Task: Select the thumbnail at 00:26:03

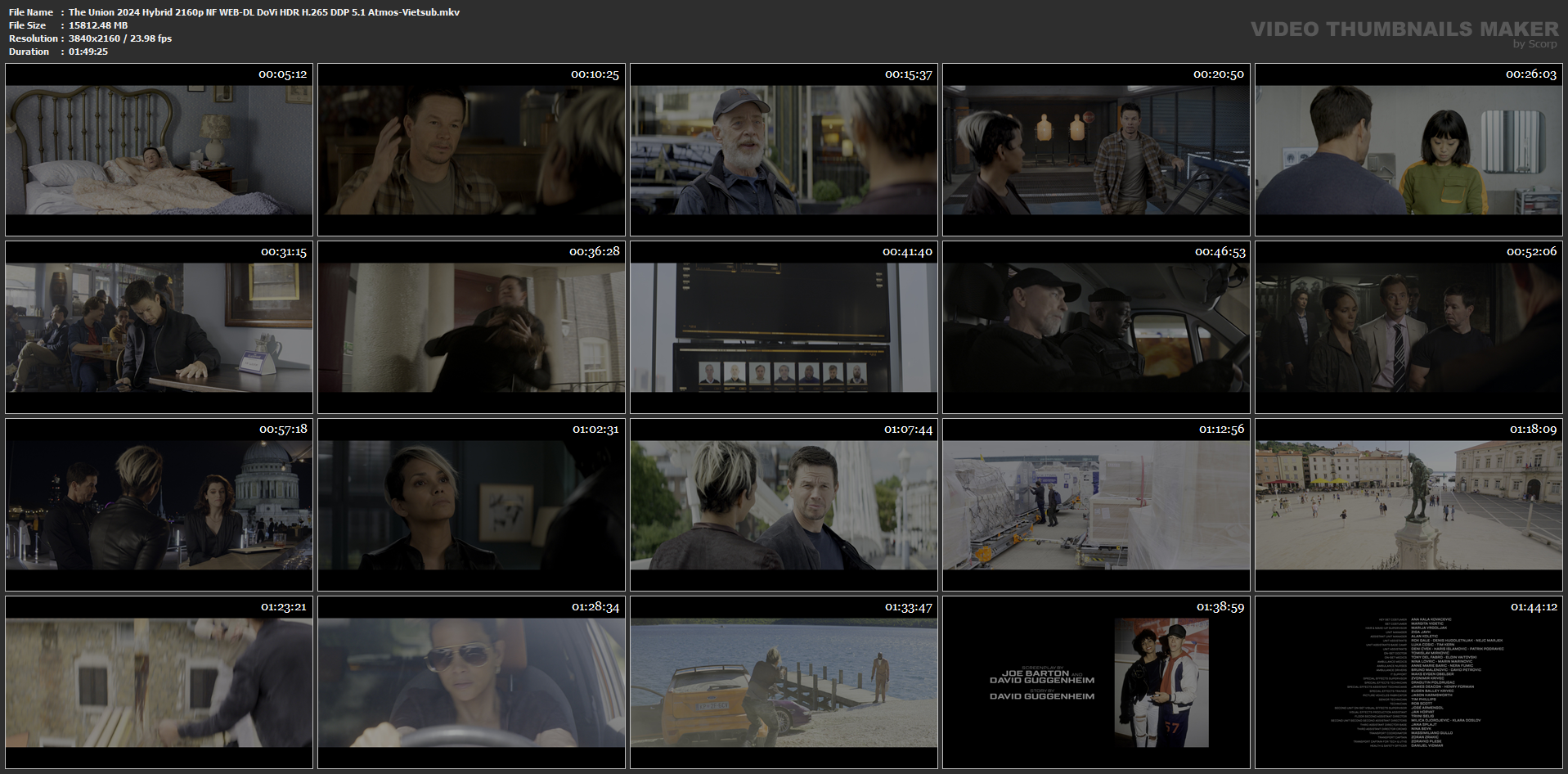Action: pos(1409,150)
